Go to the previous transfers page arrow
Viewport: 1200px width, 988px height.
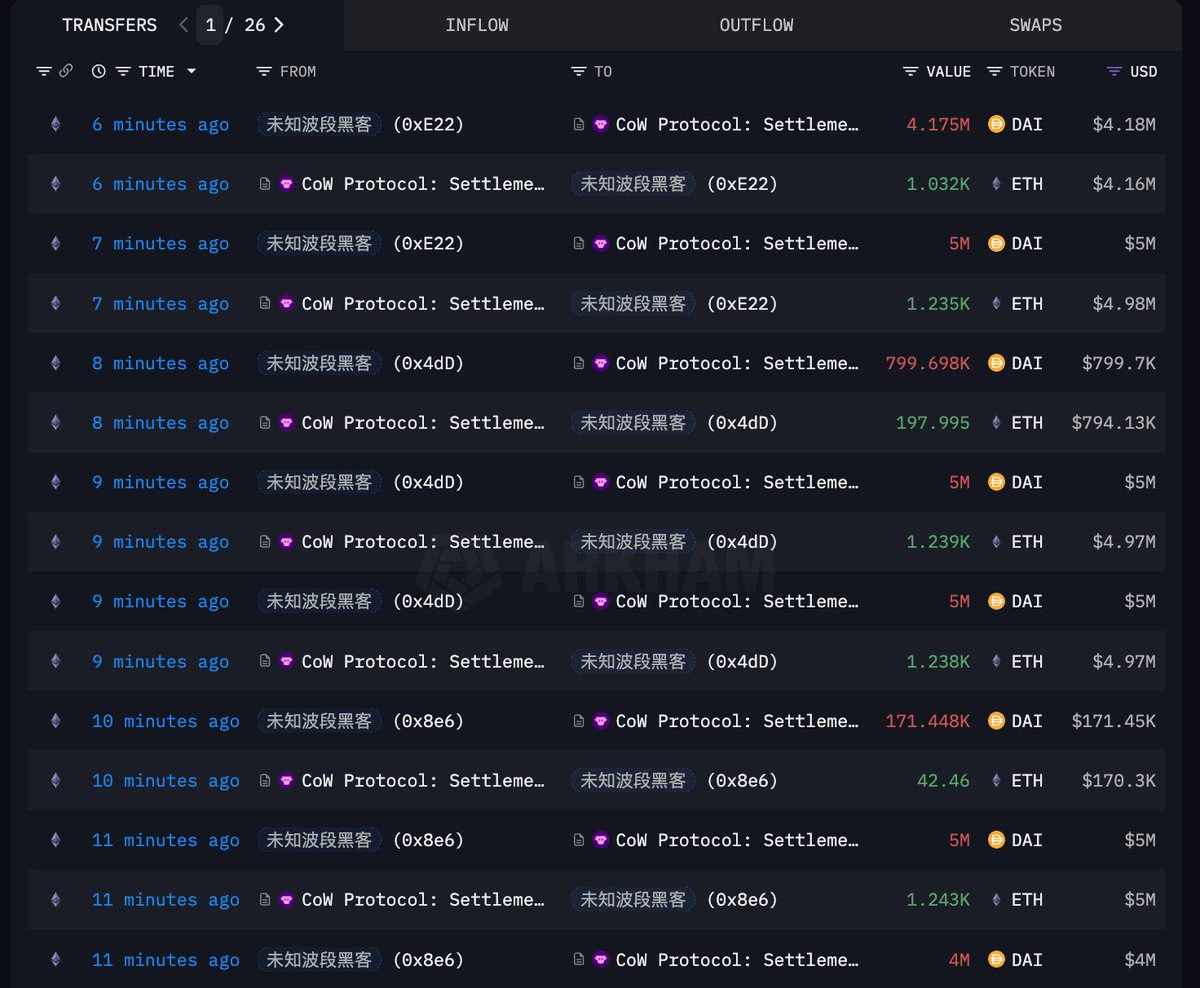[183, 25]
